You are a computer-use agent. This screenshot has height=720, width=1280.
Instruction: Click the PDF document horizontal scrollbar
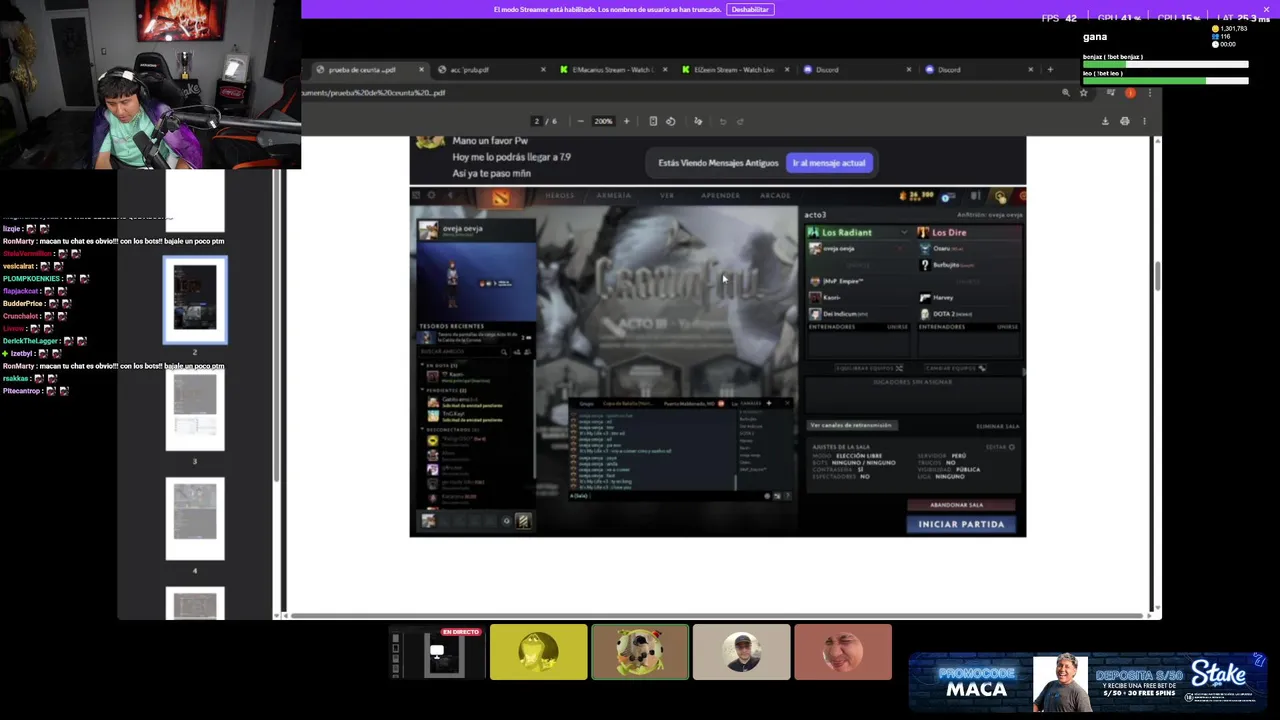(x=715, y=615)
